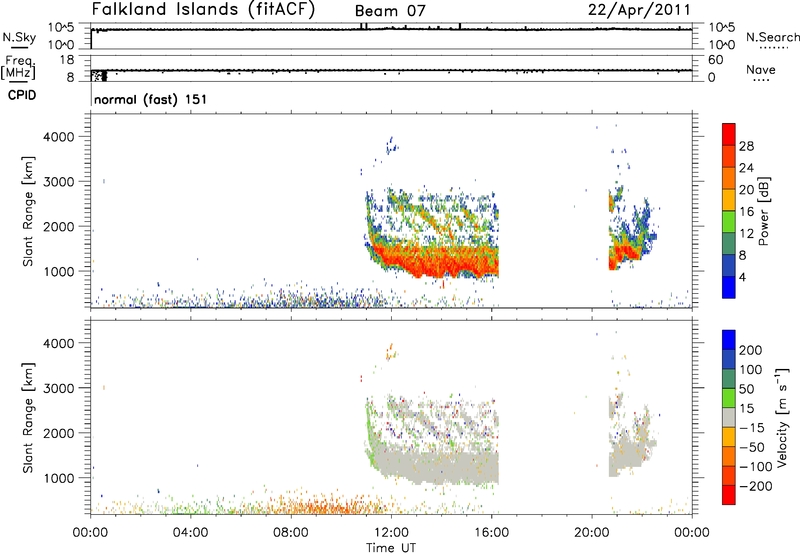Click the date '22/Apr/2011'
This screenshot has height=554, width=800.
click(639, 10)
